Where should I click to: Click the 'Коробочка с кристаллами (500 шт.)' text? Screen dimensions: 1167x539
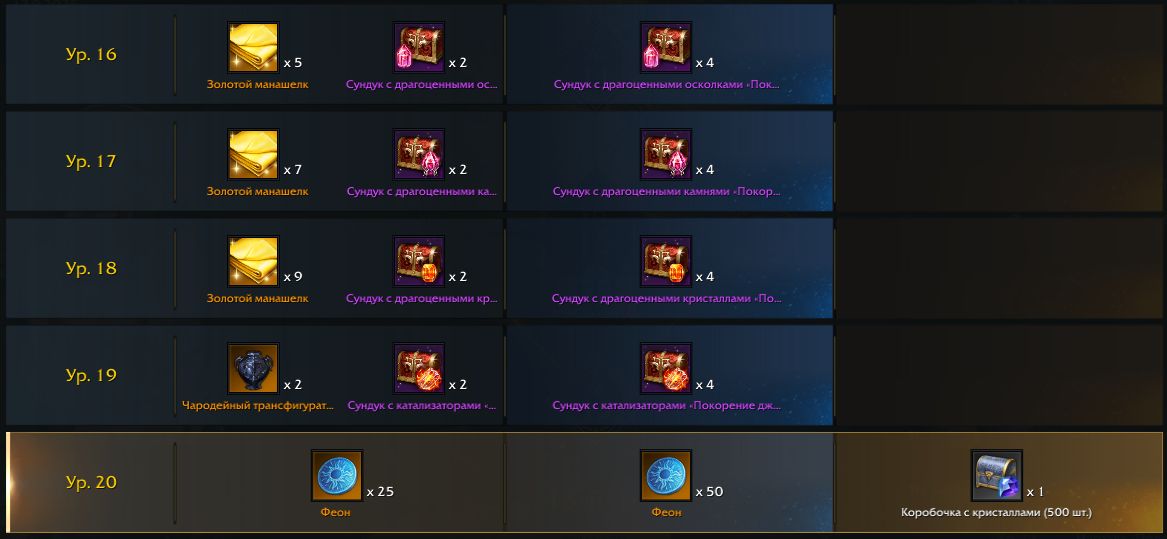tap(997, 513)
